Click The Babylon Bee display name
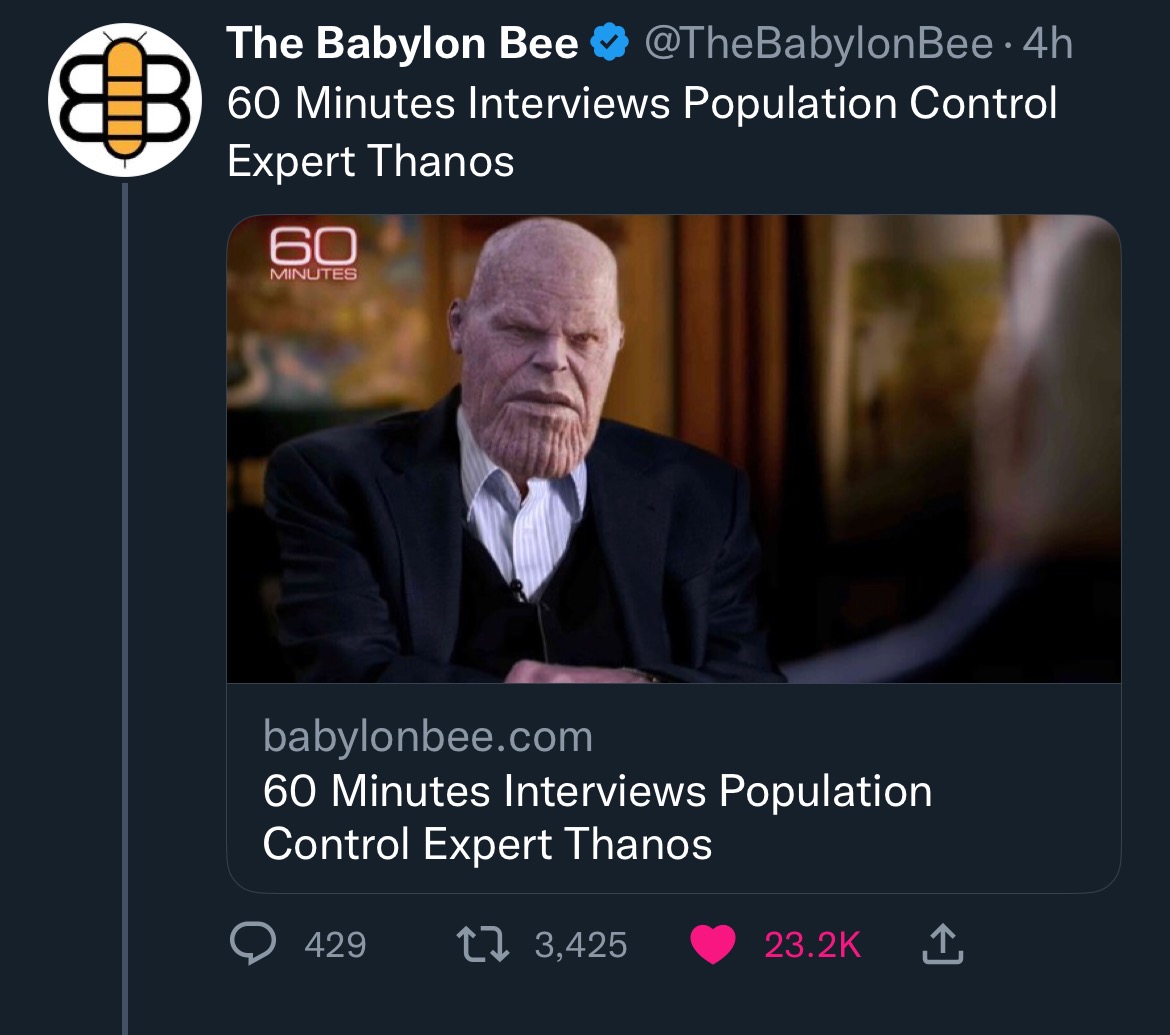This screenshot has width=1170, height=1035. click(x=402, y=43)
